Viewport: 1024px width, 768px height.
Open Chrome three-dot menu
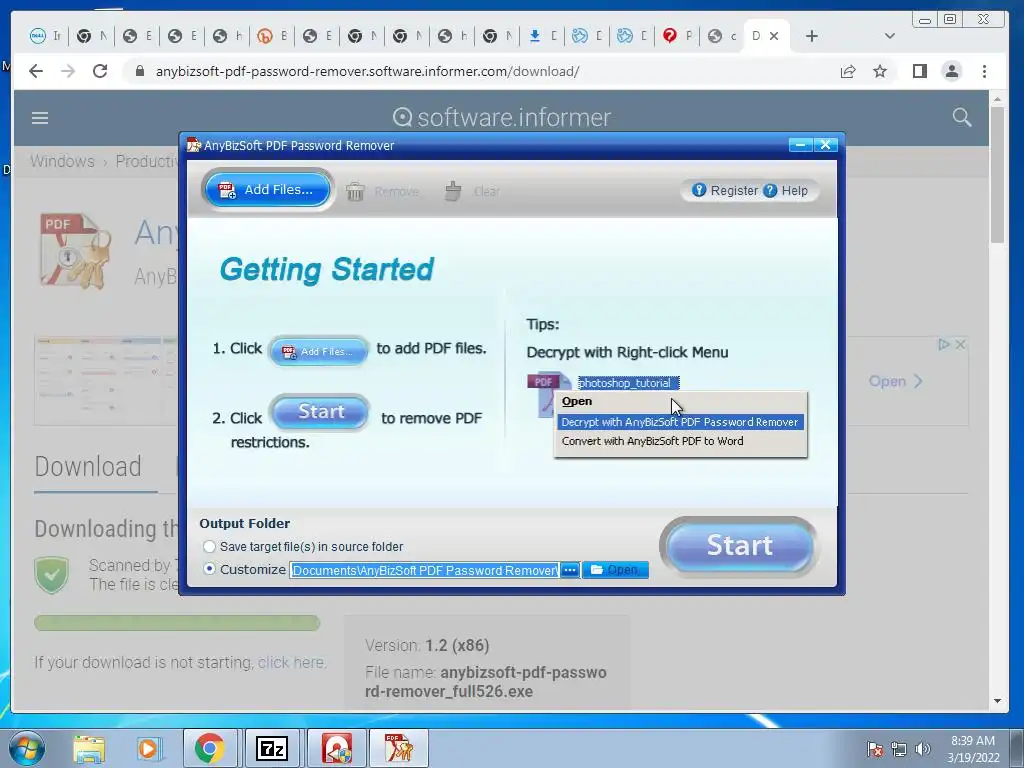point(984,71)
